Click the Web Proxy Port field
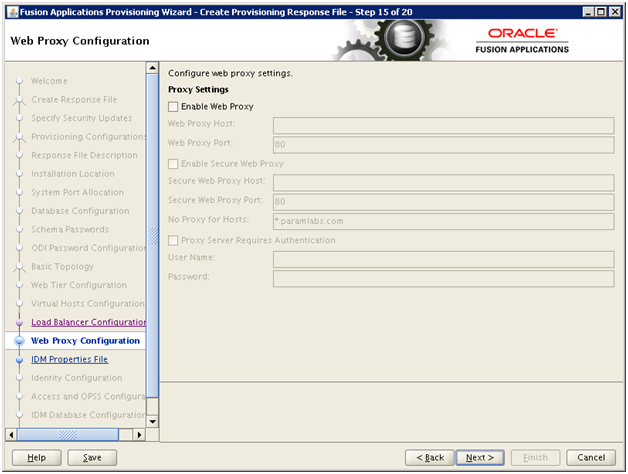628x474 pixels. pyautogui.click(x=443, y=145)
